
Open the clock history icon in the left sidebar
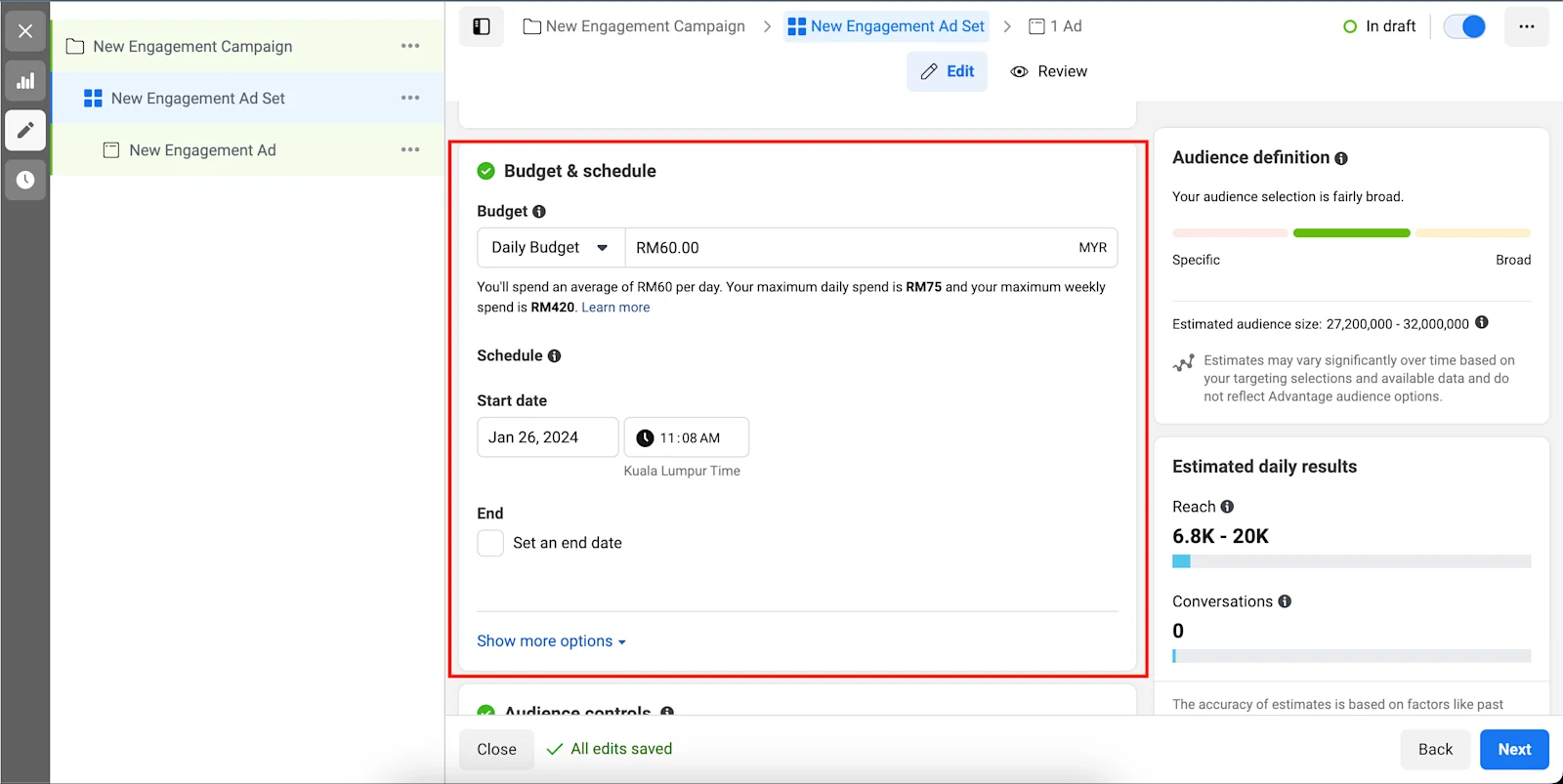point(25,180)
